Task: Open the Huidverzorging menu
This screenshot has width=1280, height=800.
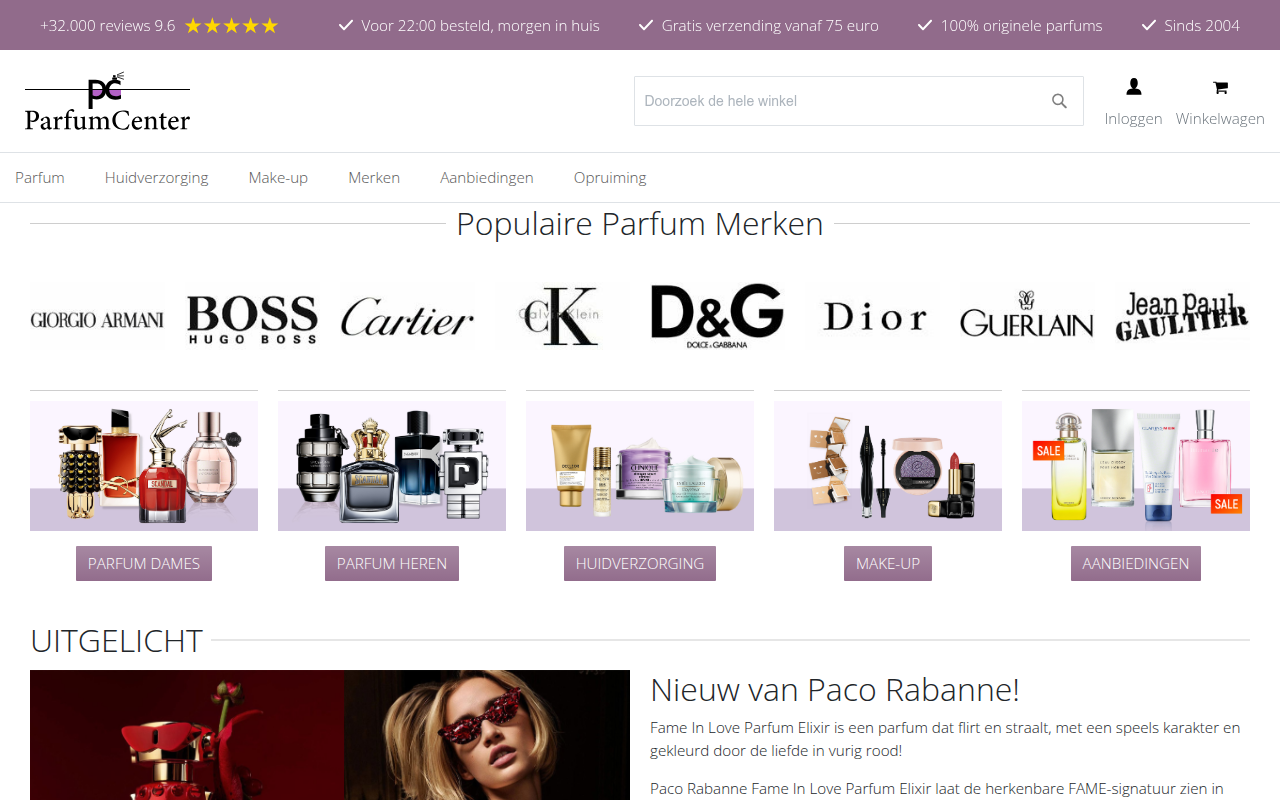Action: coord(157,178)
